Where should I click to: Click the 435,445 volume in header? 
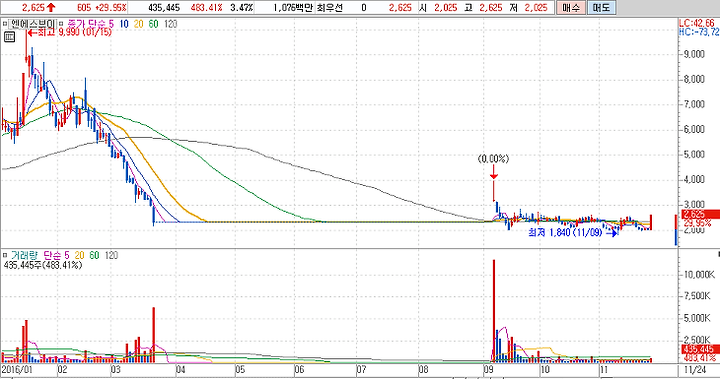pyautogui.click(x=164, y=7)
